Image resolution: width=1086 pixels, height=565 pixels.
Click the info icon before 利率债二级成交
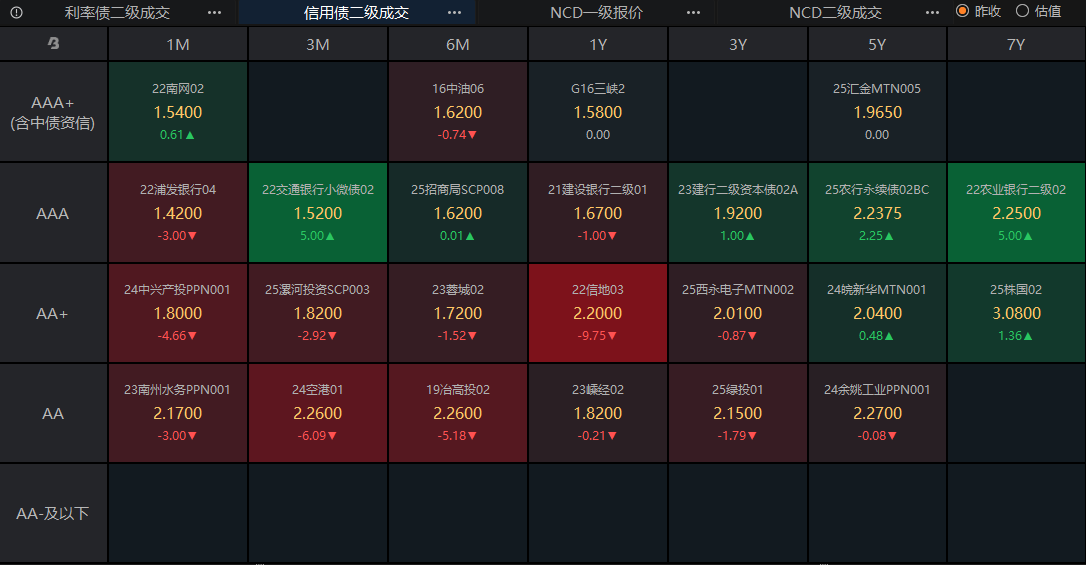point(17,12)
